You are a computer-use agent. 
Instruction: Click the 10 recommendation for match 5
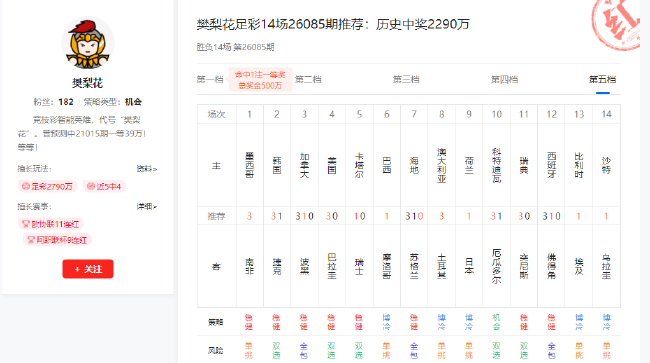click(x=359, y=216)
